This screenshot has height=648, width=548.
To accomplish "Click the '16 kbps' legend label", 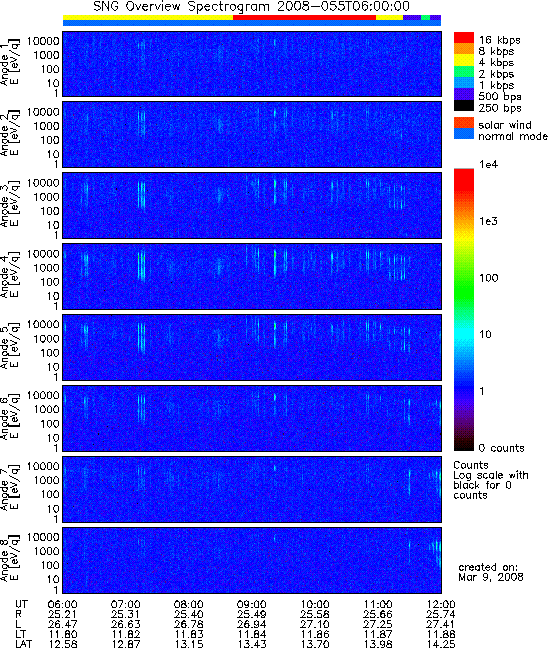I will tap(500, 40).
